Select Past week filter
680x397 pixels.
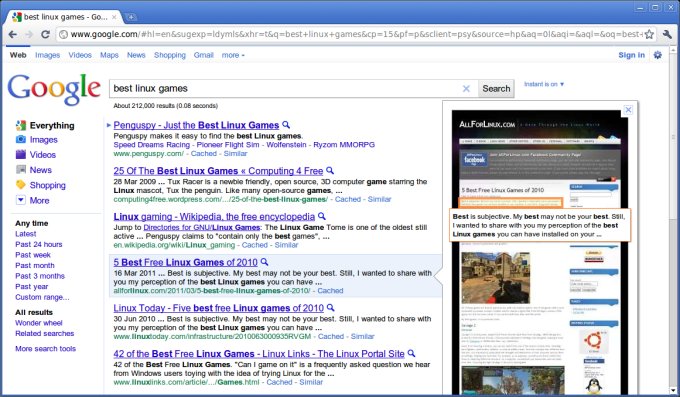33,255
